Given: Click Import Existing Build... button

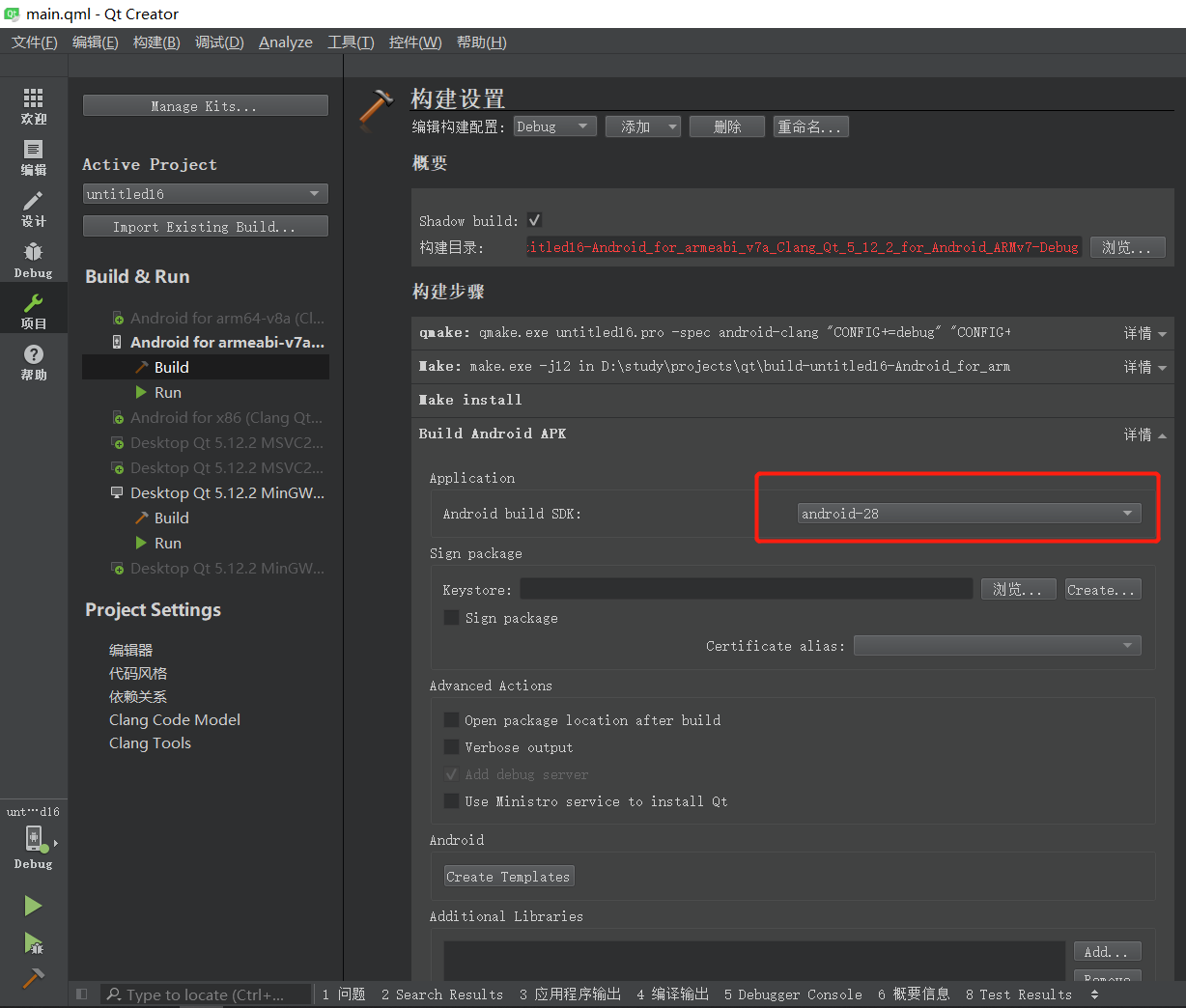Looking at the screenshot, I should click(x=206, y=226).
